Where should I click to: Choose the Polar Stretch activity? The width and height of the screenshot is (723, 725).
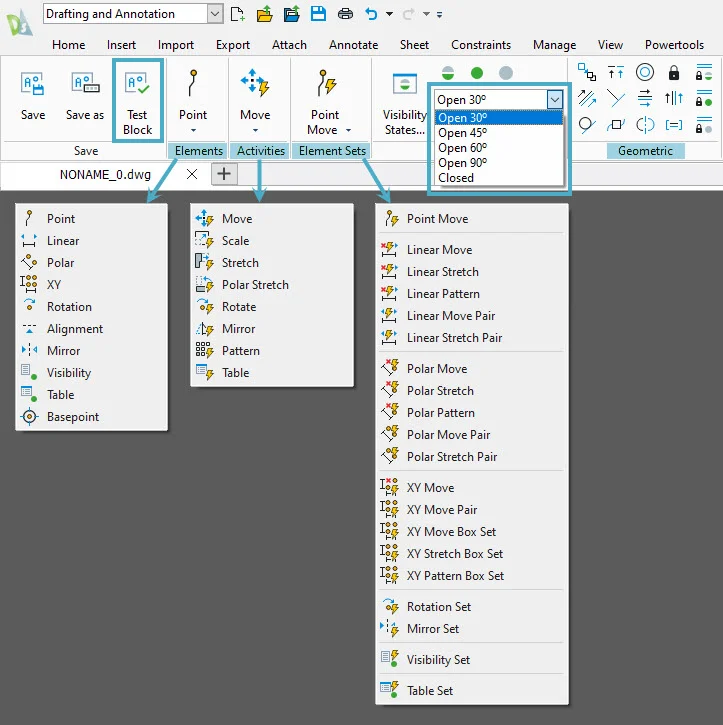(x=255, y=285)
